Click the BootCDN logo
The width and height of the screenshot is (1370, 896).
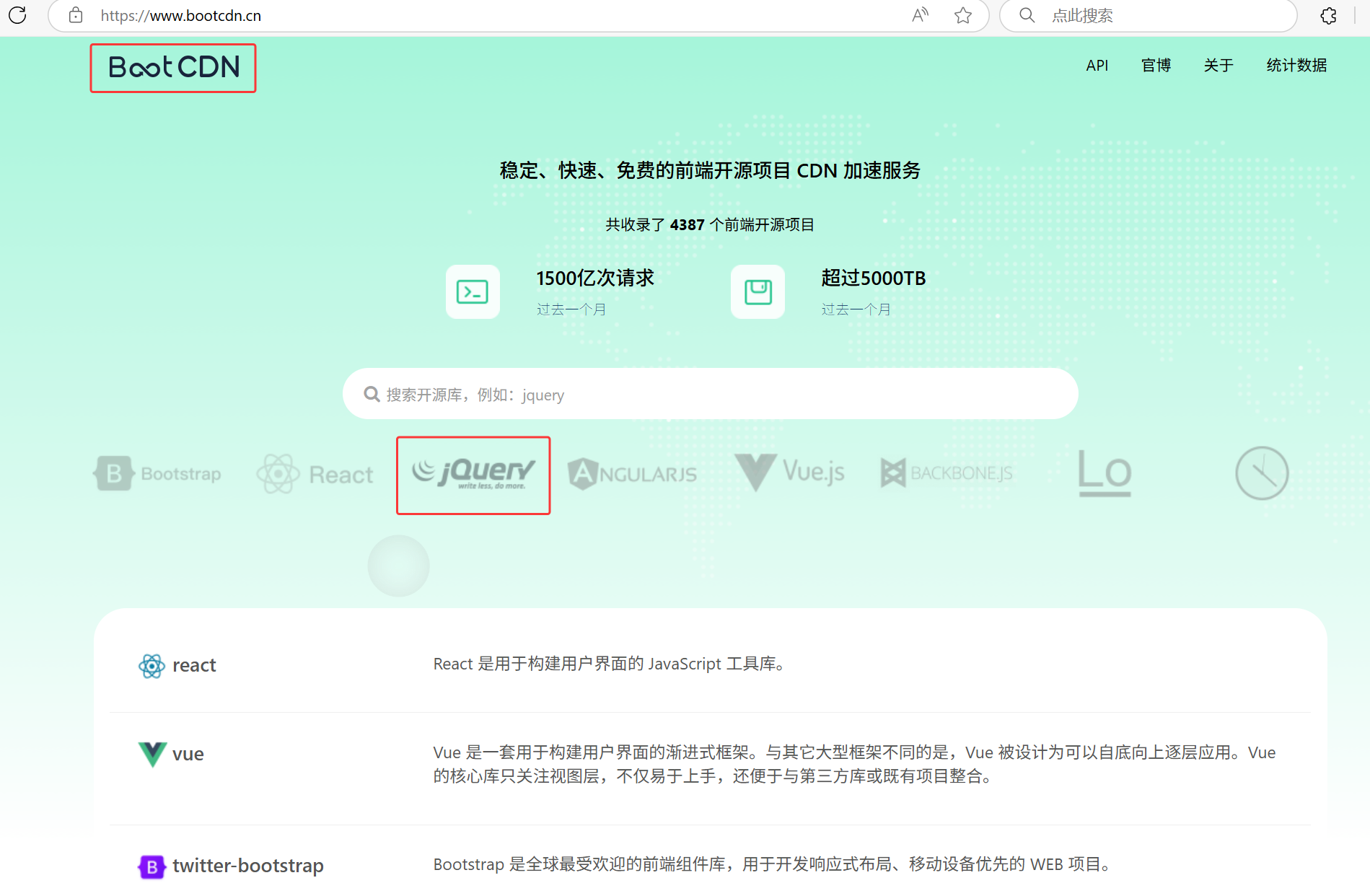point(174,67)
